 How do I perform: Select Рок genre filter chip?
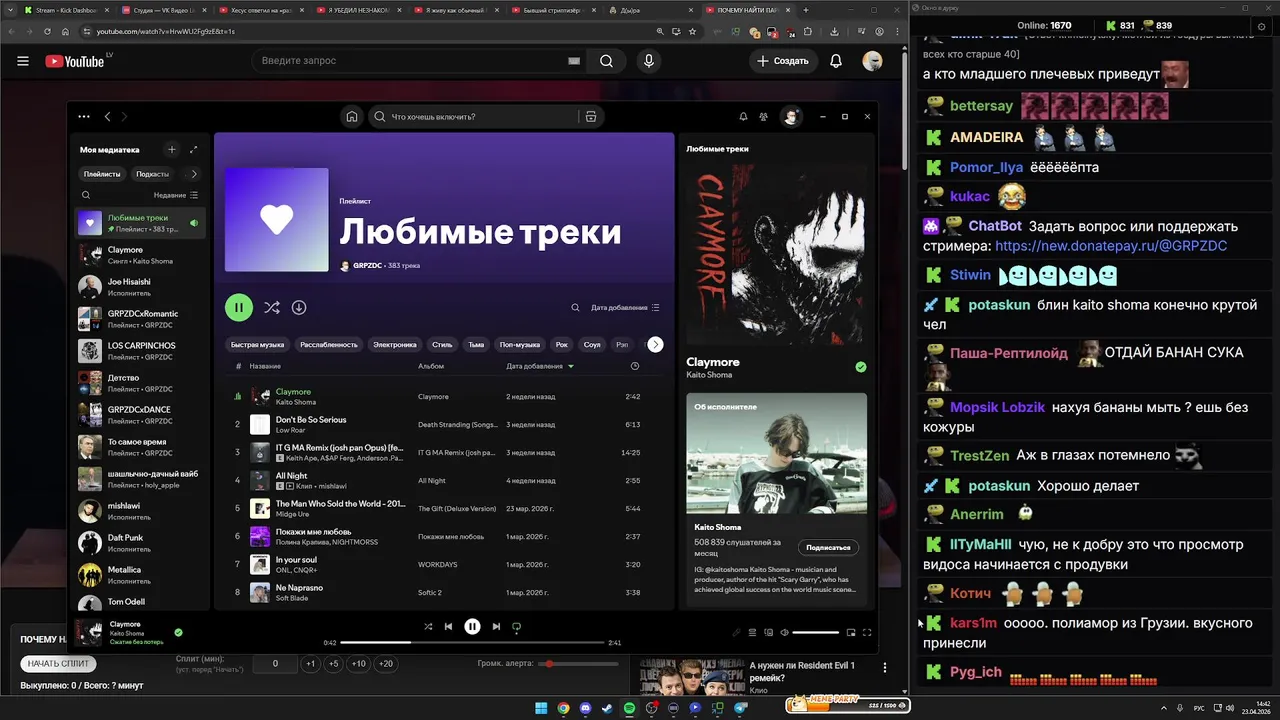(562, 344)
